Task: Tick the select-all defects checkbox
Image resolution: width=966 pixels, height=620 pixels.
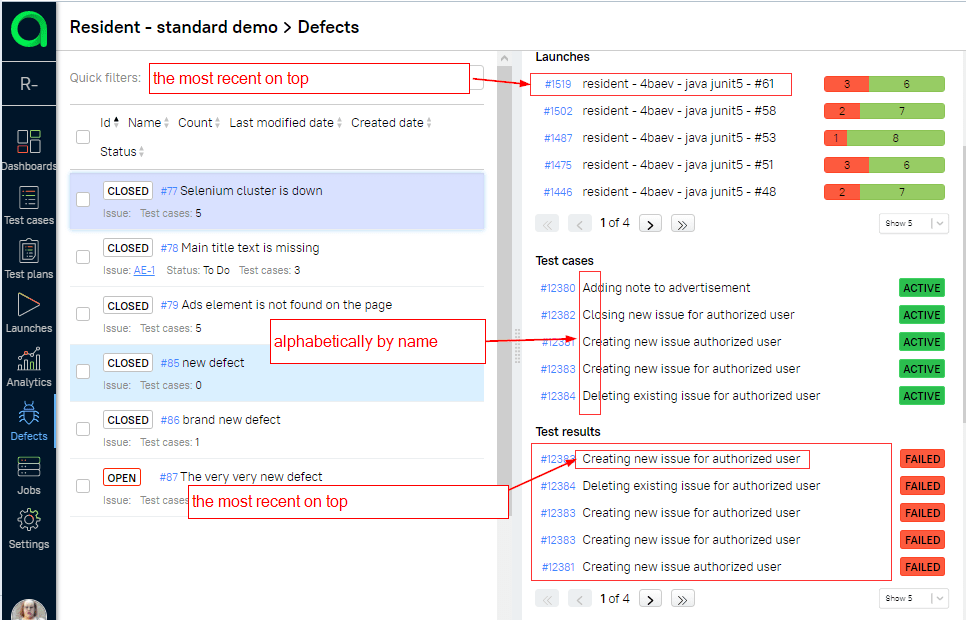Action: [83, 137]
